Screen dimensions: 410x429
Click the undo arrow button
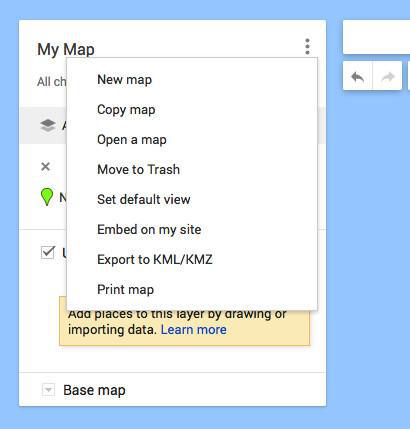(x=357, y=76)
